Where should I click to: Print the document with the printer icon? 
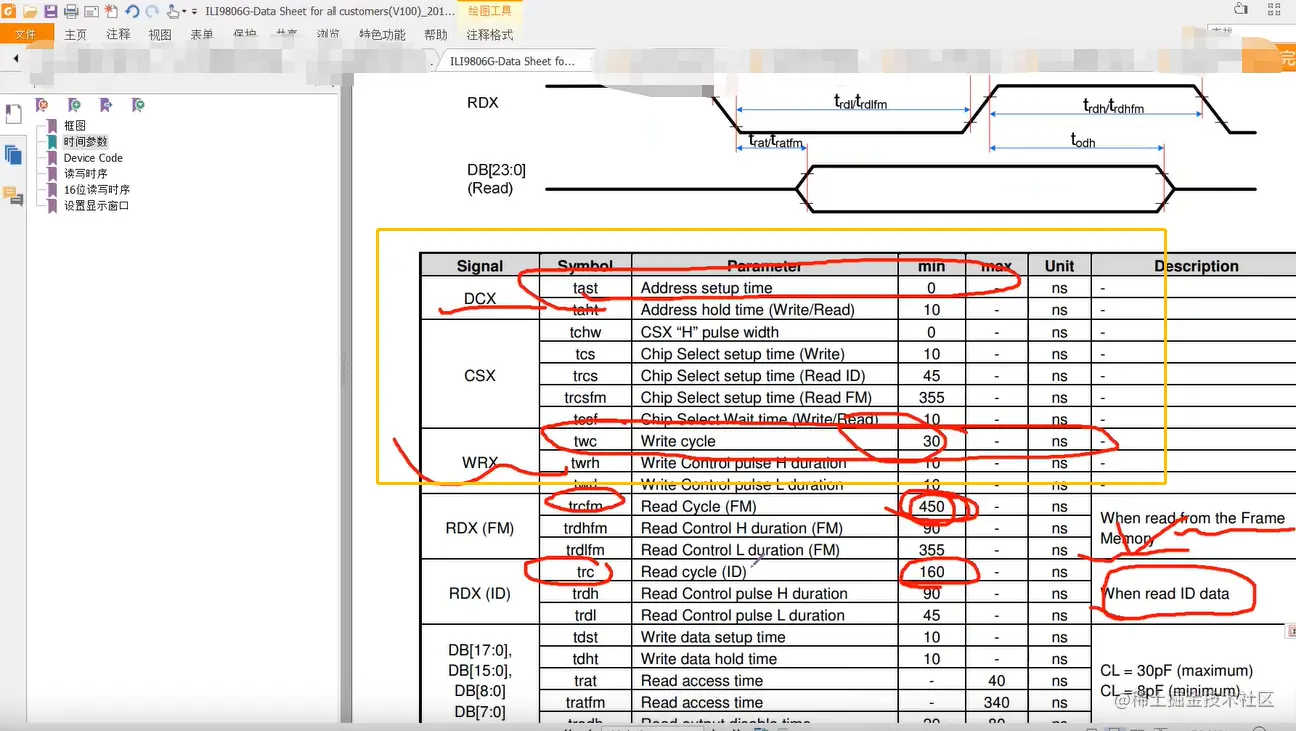pos(71,11)
